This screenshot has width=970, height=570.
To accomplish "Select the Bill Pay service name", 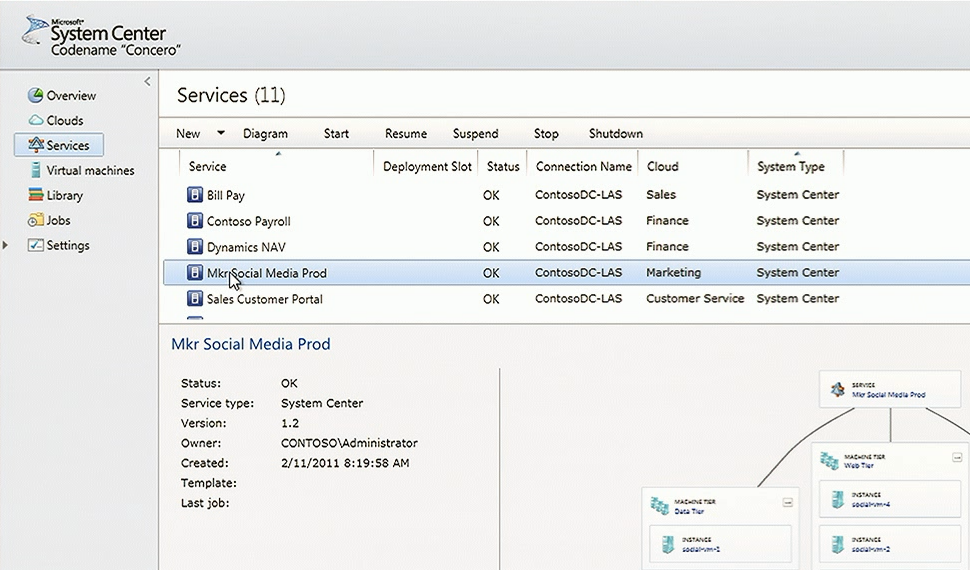I will (226, 196).
